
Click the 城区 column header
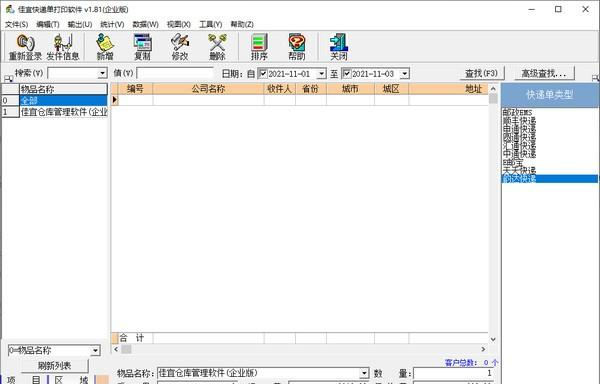tap(391, 89)
